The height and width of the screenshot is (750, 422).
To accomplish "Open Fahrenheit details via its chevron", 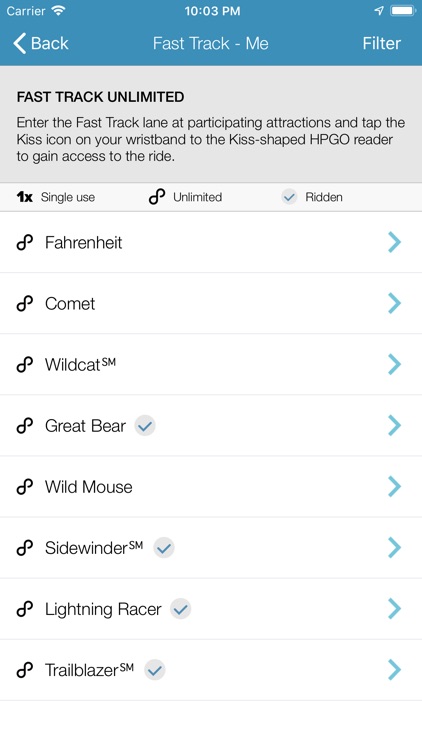I will [x=394, y=242].
